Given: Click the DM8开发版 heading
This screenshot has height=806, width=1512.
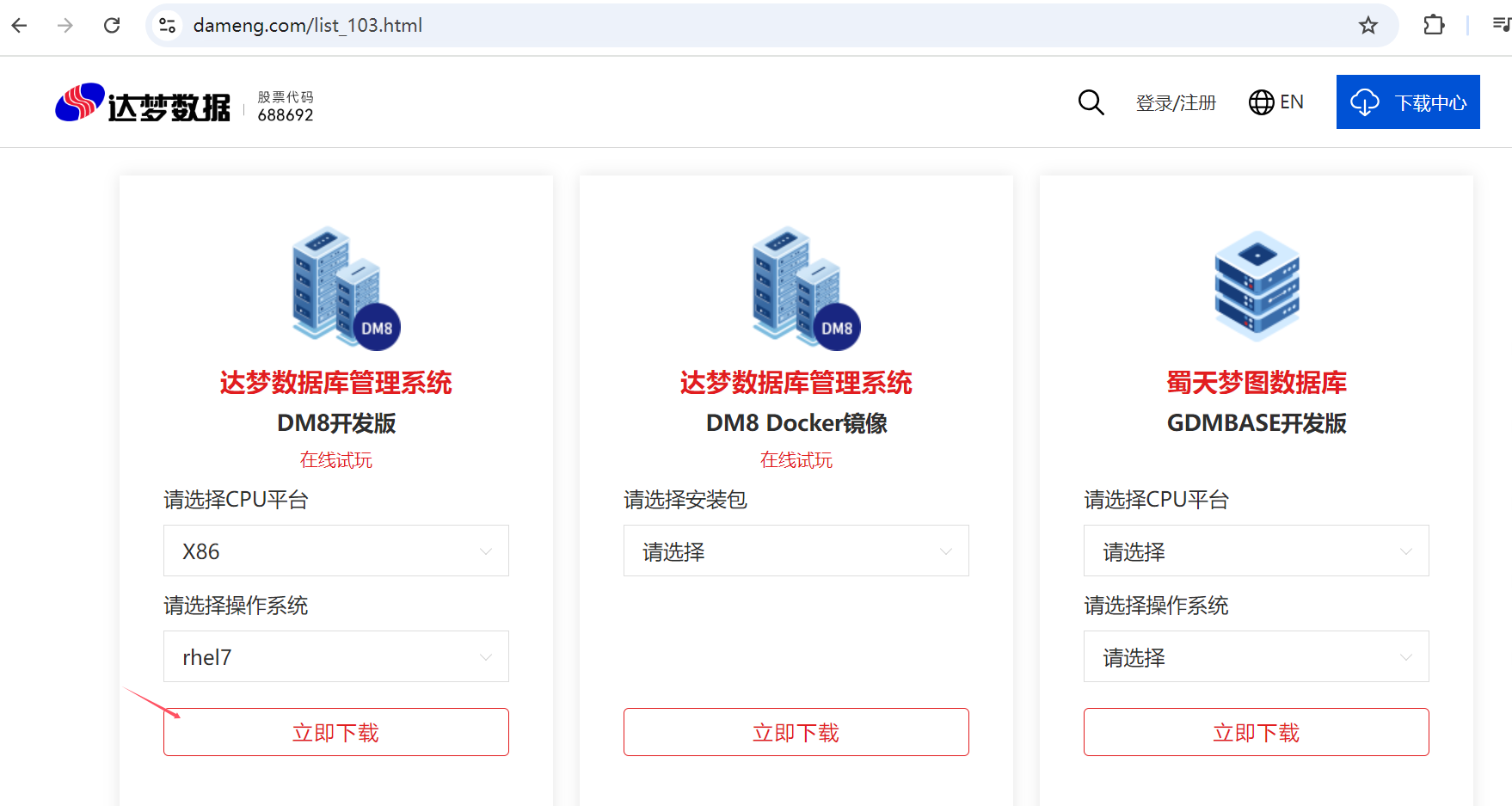Looking at the screenshot, I should point(336,423).
